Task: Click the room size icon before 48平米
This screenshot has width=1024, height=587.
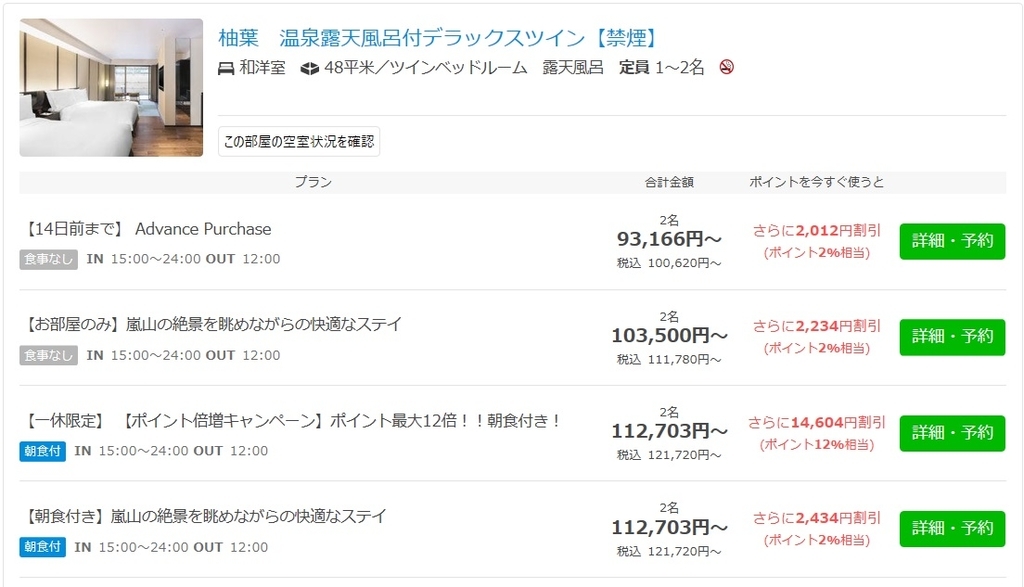Action: point(309,68)
